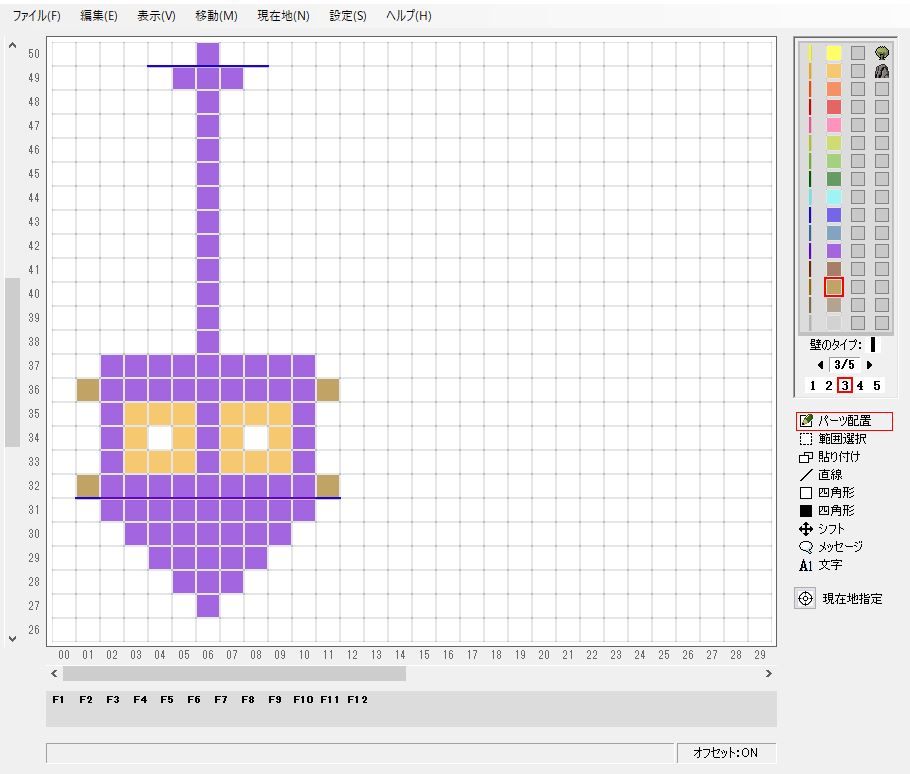Viewport: 910px width, 774px height.
Task: Activate the シフト shift tool
Action: pos(822,529)
